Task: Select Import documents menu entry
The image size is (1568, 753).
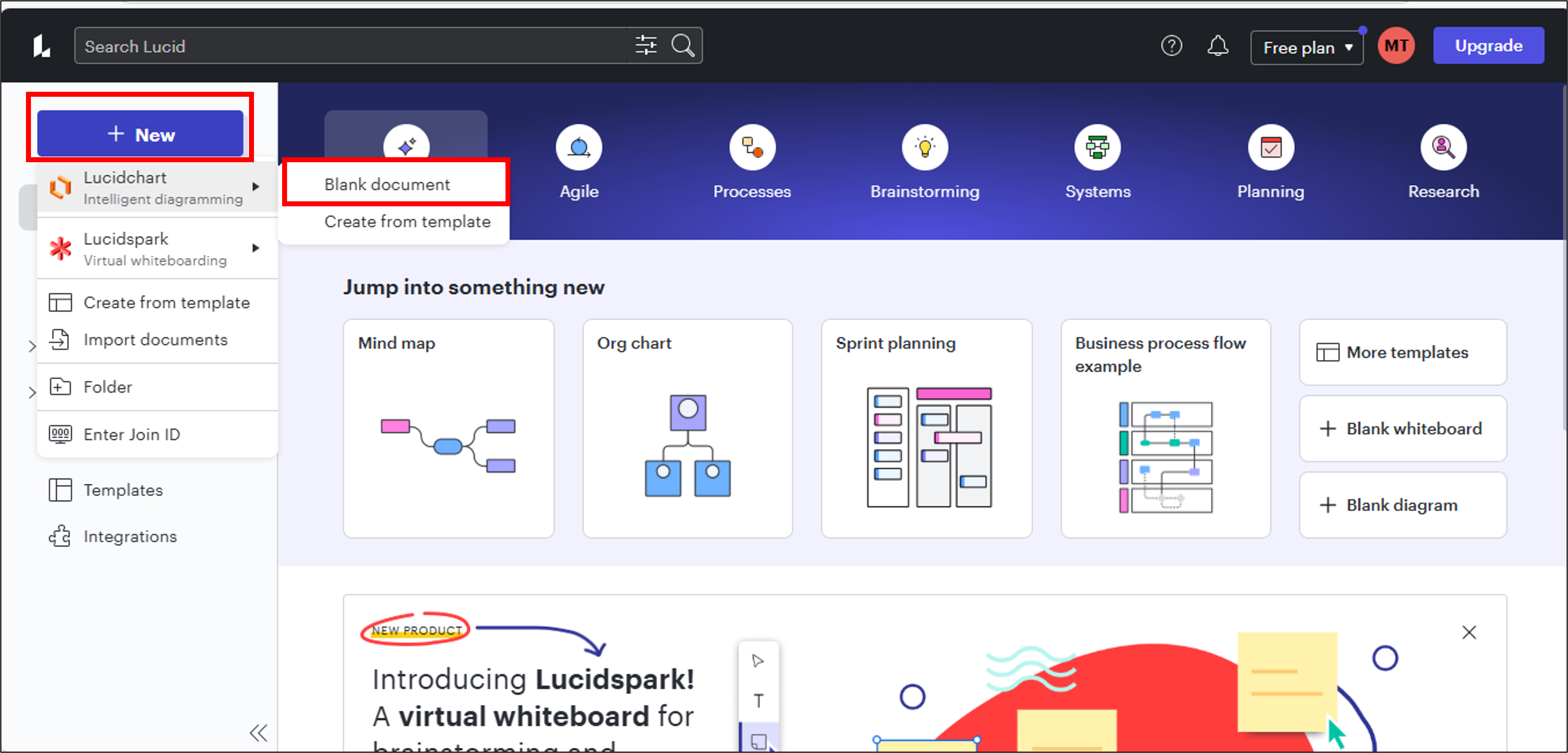Action: 155,340
